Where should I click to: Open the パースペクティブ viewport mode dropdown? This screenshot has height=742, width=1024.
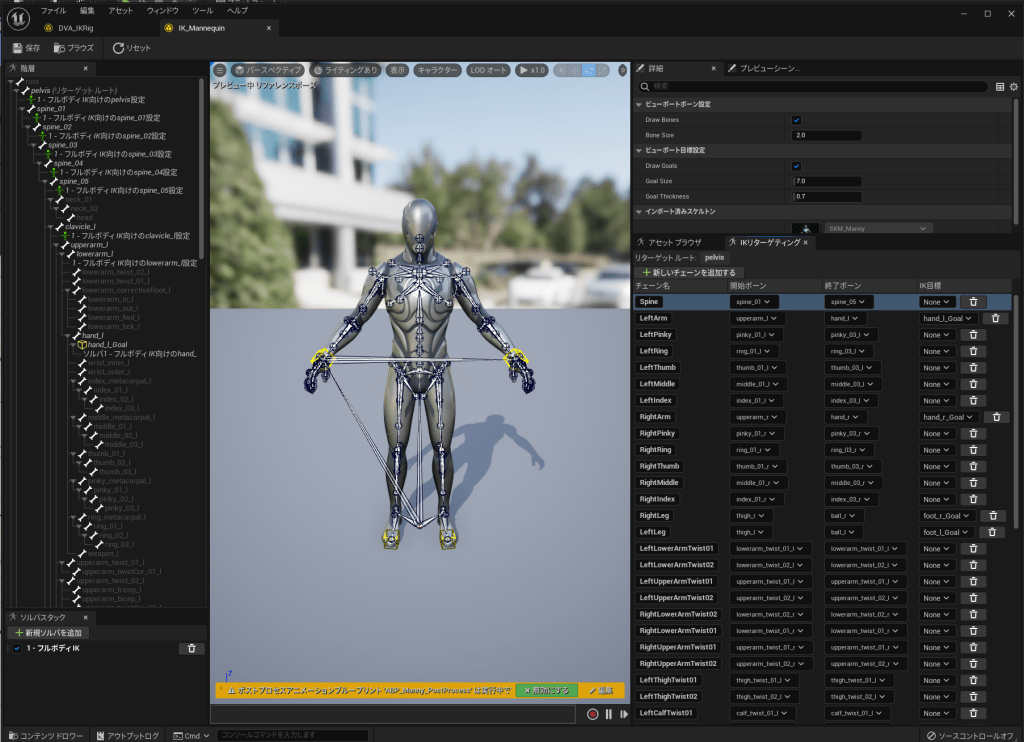[268, 70]
